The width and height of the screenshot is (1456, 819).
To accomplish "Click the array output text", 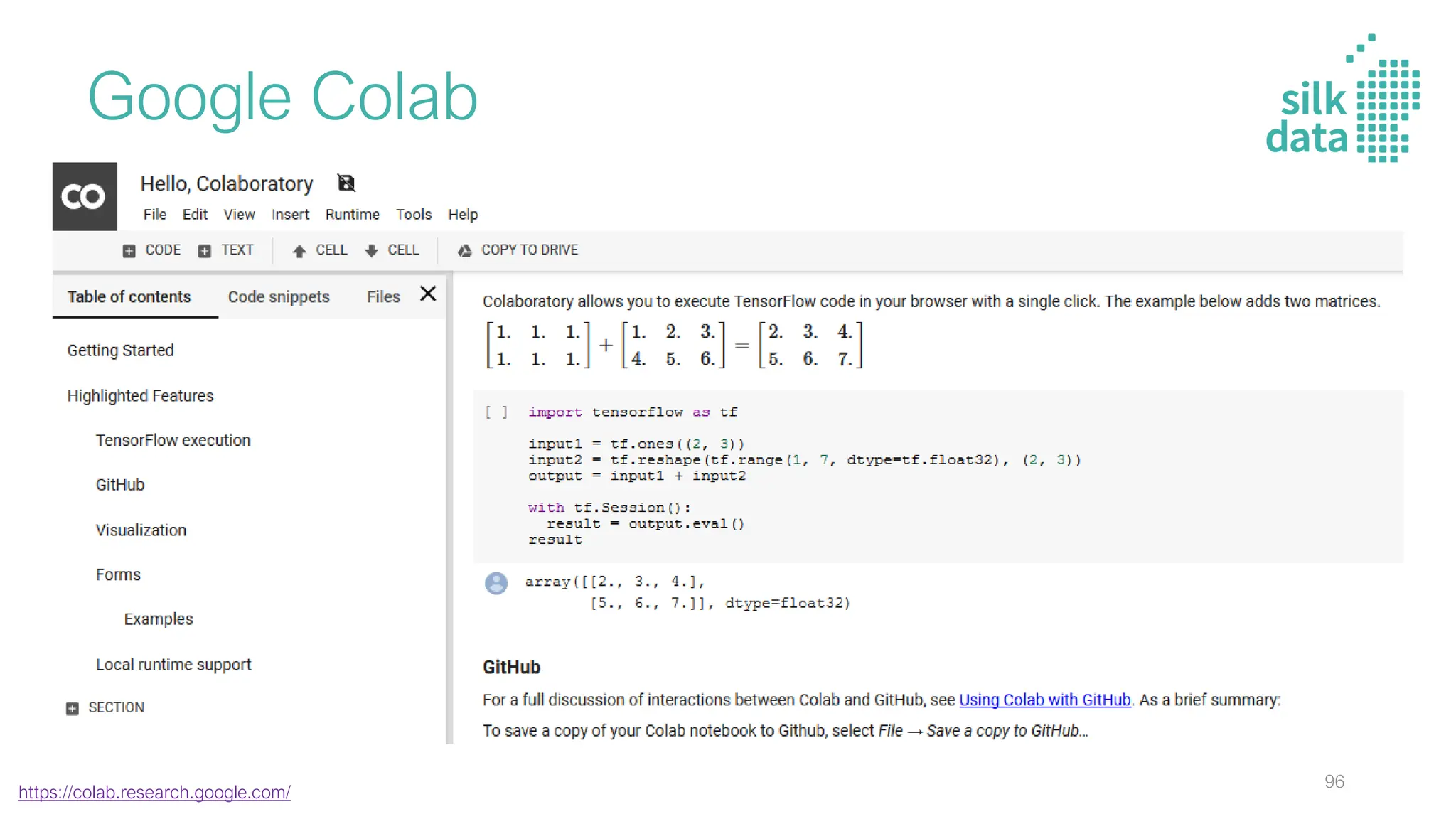I will pyautogui.click(x=687, y=592).
